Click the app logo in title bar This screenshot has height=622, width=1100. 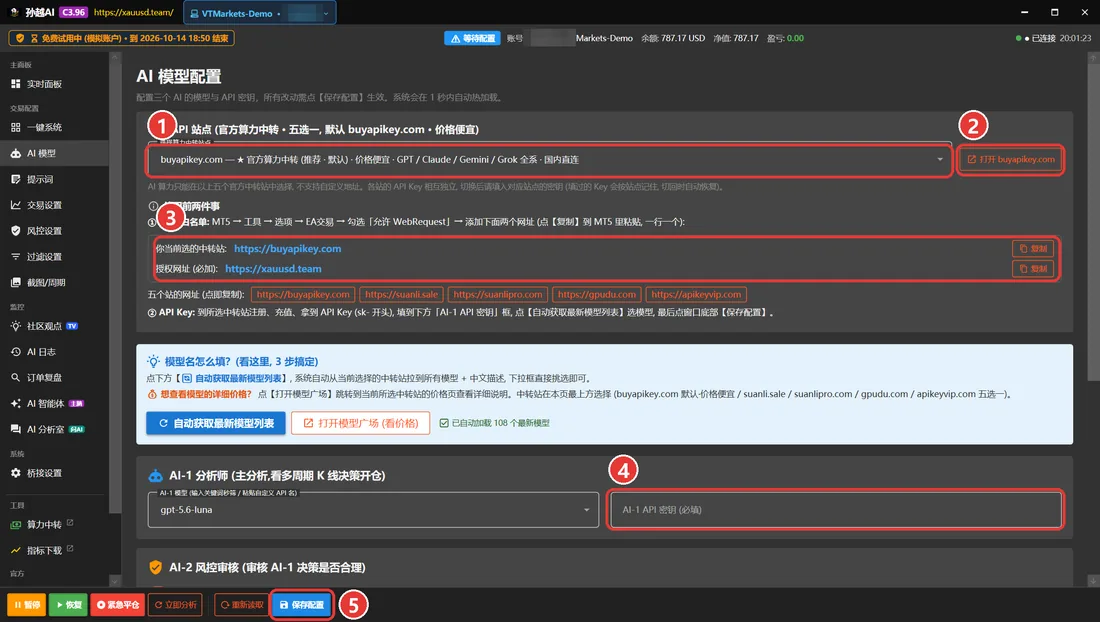[x=14, y=12]
